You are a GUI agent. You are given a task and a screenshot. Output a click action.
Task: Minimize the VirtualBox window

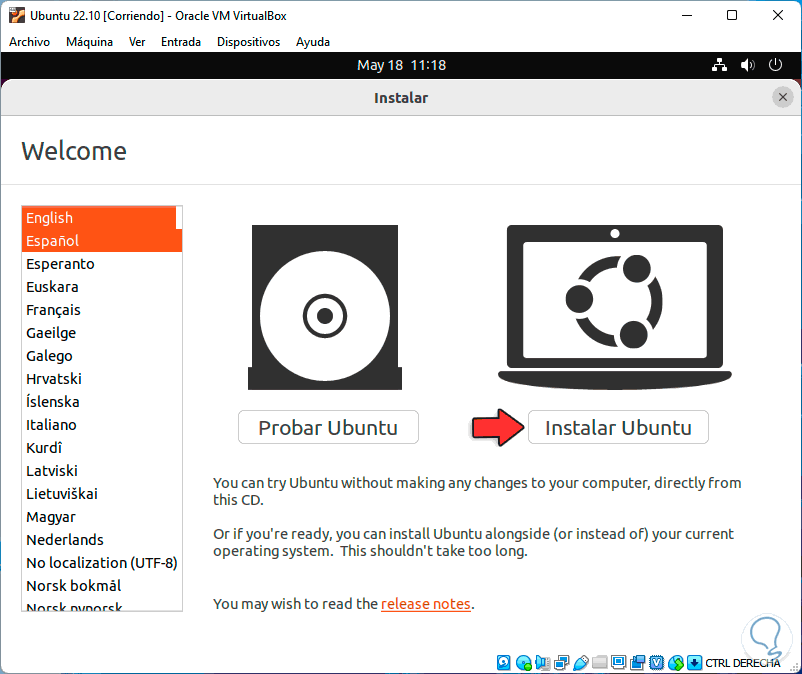(x=687, y=15)
